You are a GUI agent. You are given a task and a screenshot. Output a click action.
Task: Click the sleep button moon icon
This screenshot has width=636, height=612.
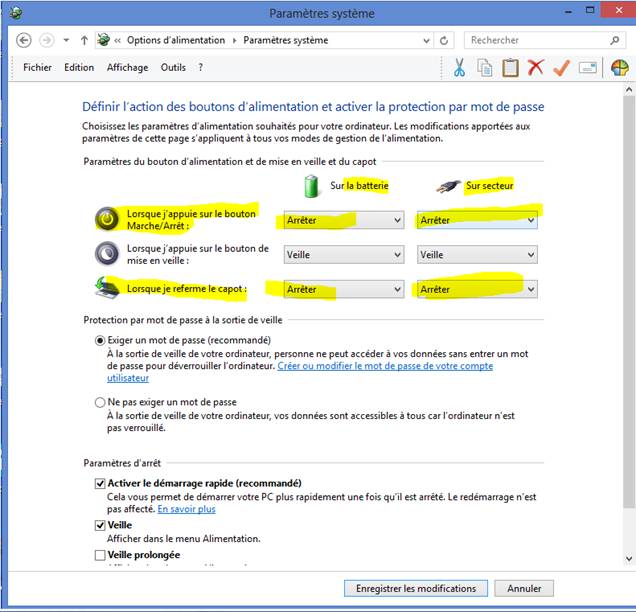pyautogui.click(x=107, y=253)
